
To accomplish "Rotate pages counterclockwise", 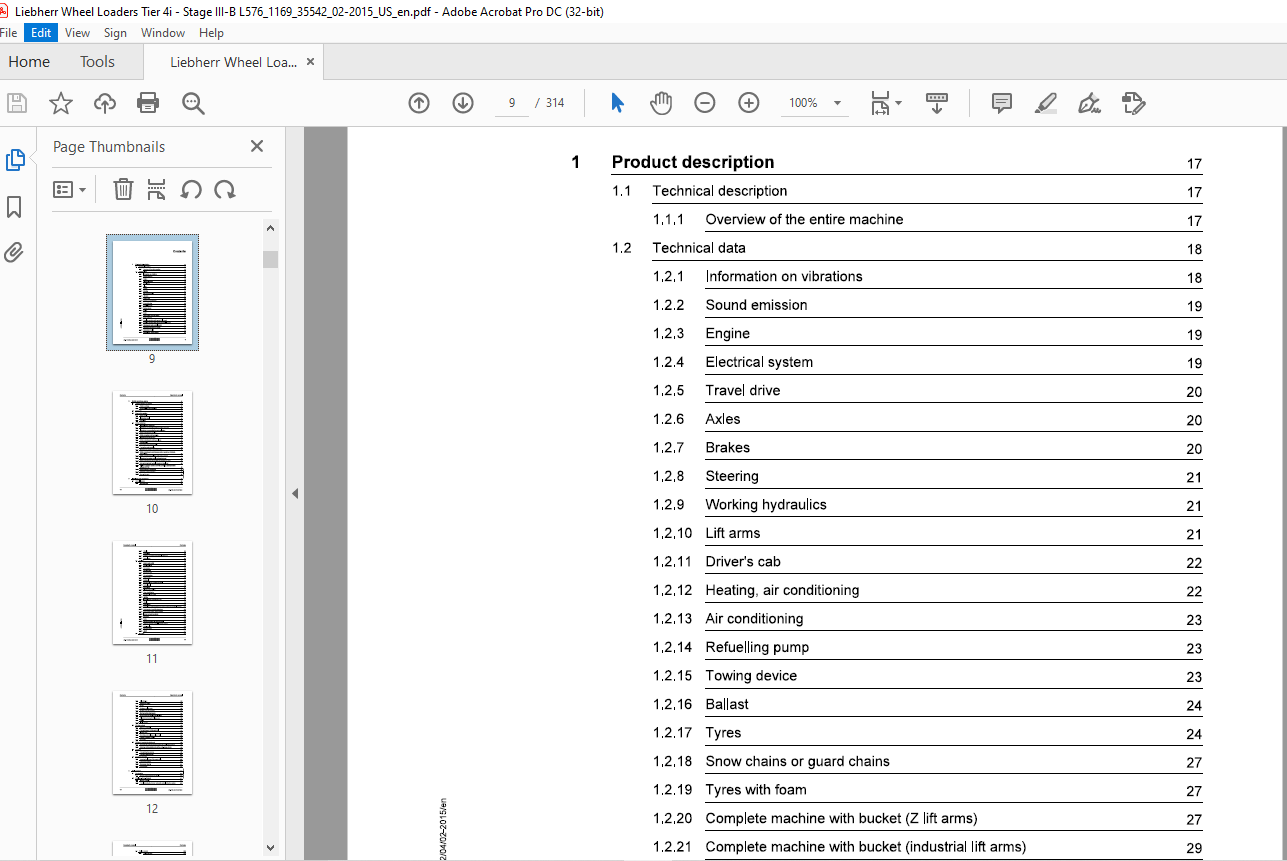I will tap(191, 189).
